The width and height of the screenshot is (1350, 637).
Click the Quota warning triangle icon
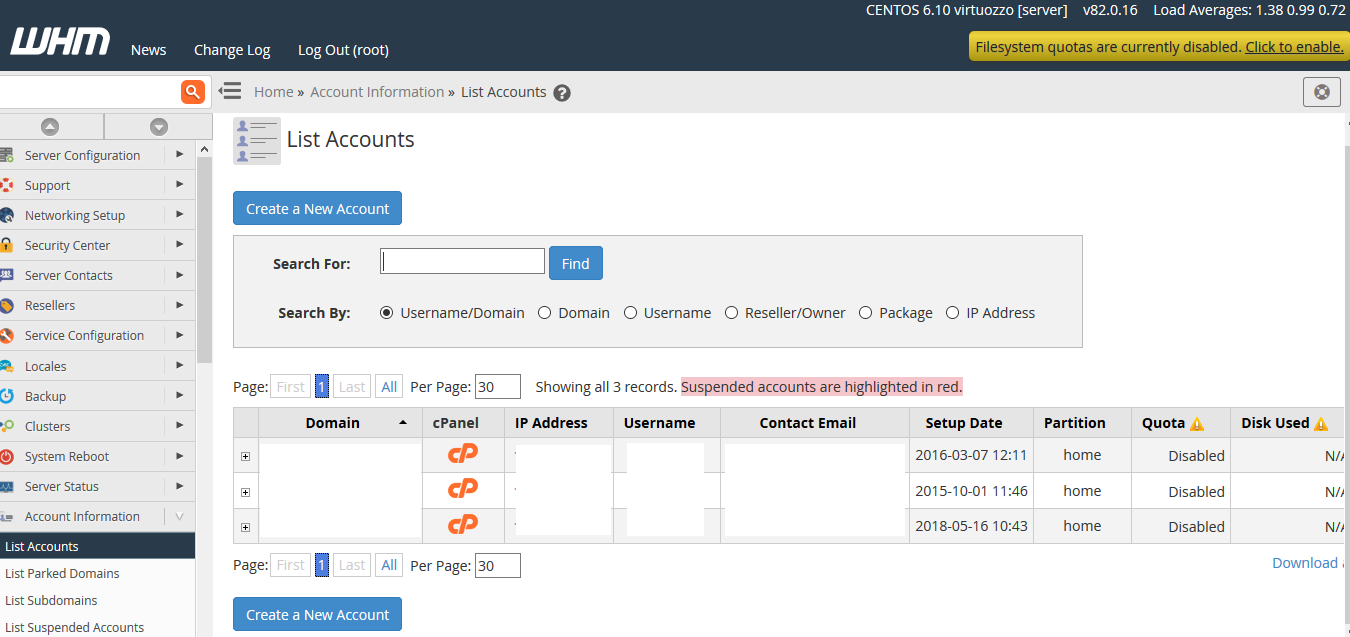click(1197, 424)
